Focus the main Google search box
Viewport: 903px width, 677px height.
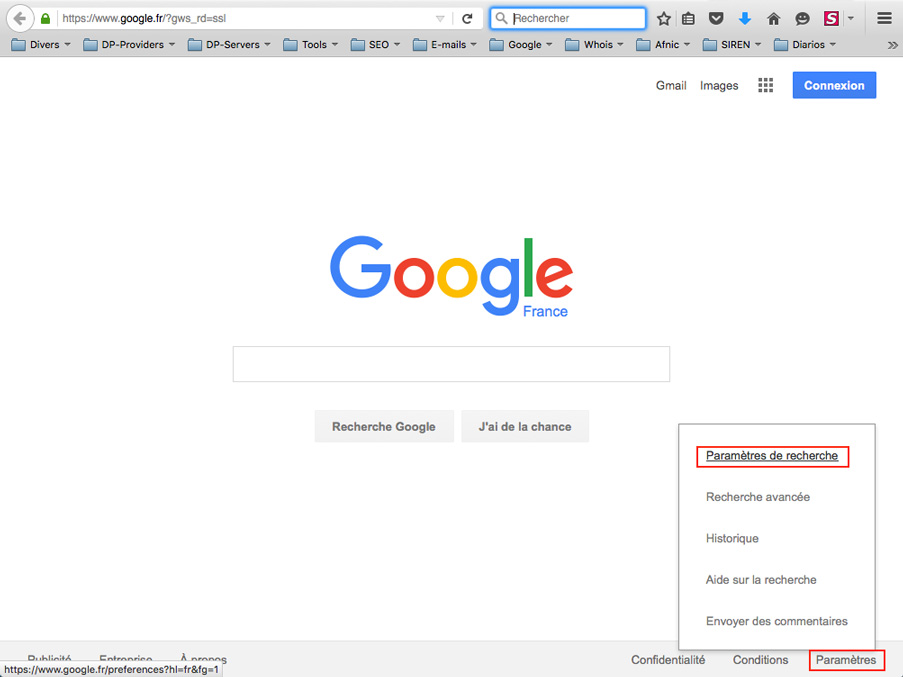[451, 364]
